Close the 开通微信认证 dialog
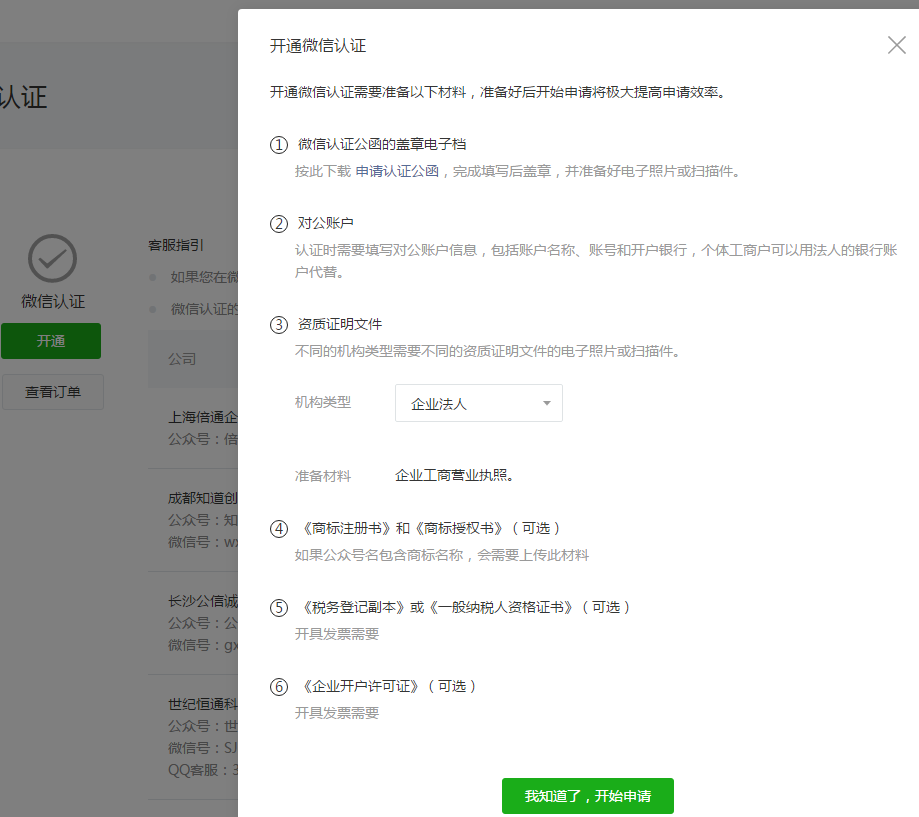919x817 pixels. coord(896,45)
